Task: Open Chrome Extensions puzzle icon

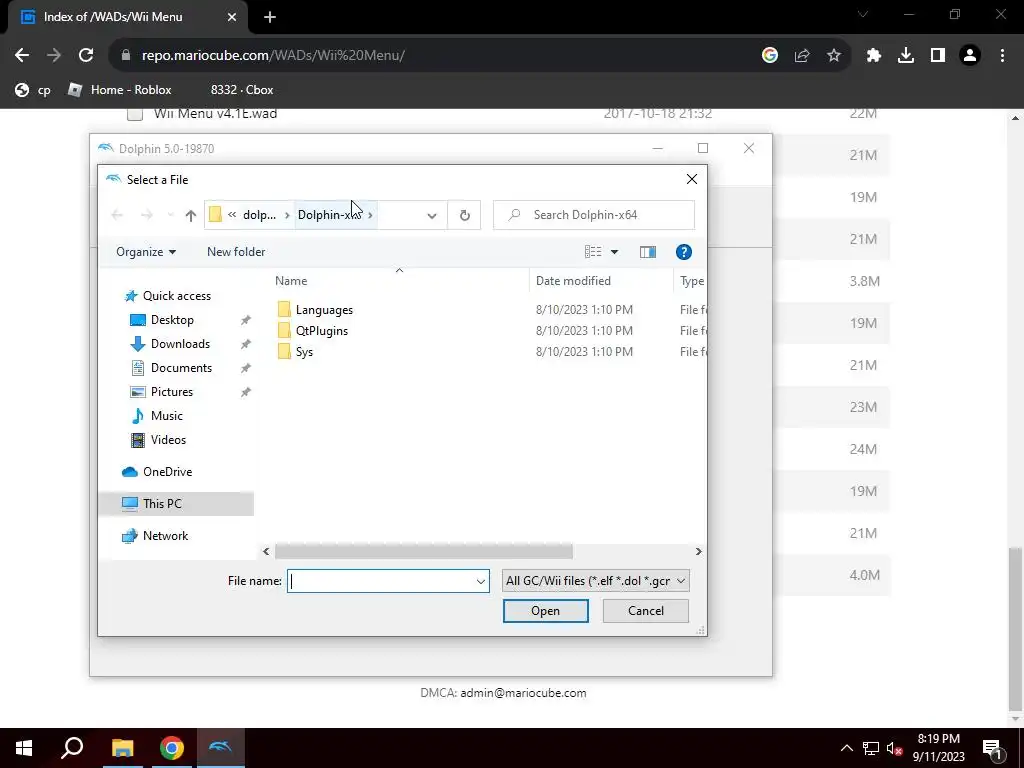Action: click(874, 56)
